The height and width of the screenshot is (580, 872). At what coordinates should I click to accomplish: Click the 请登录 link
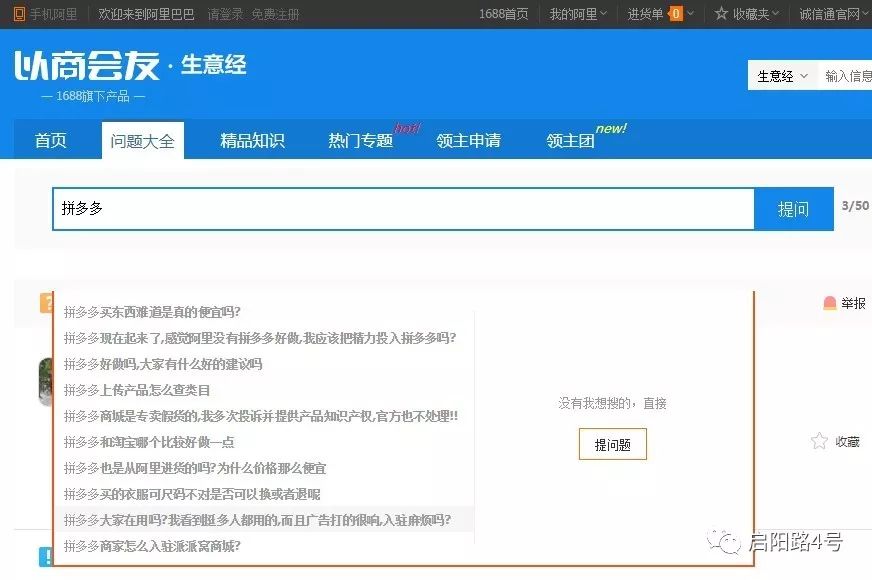[225, 14]
